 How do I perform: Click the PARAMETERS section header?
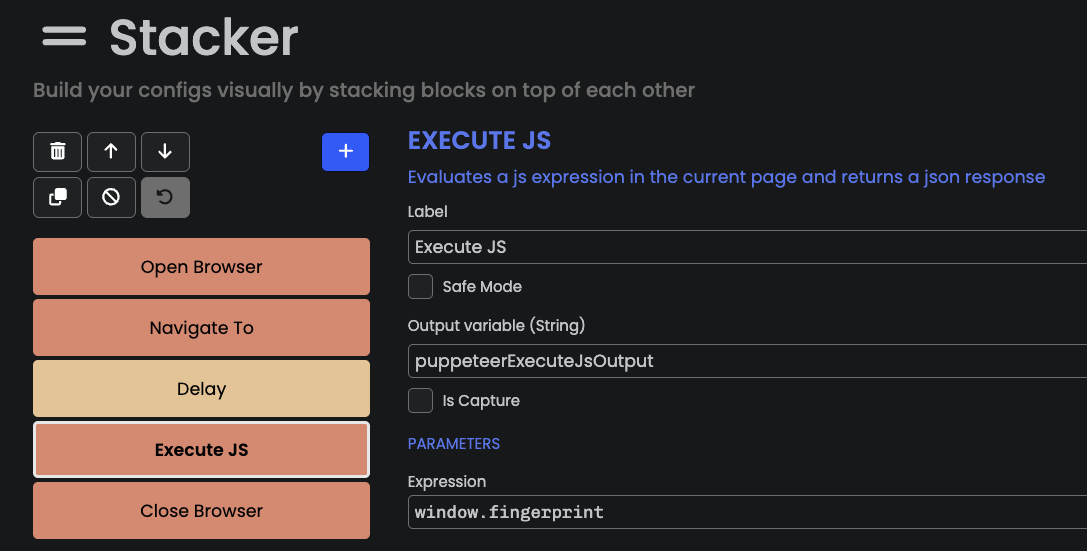point(454,443)
